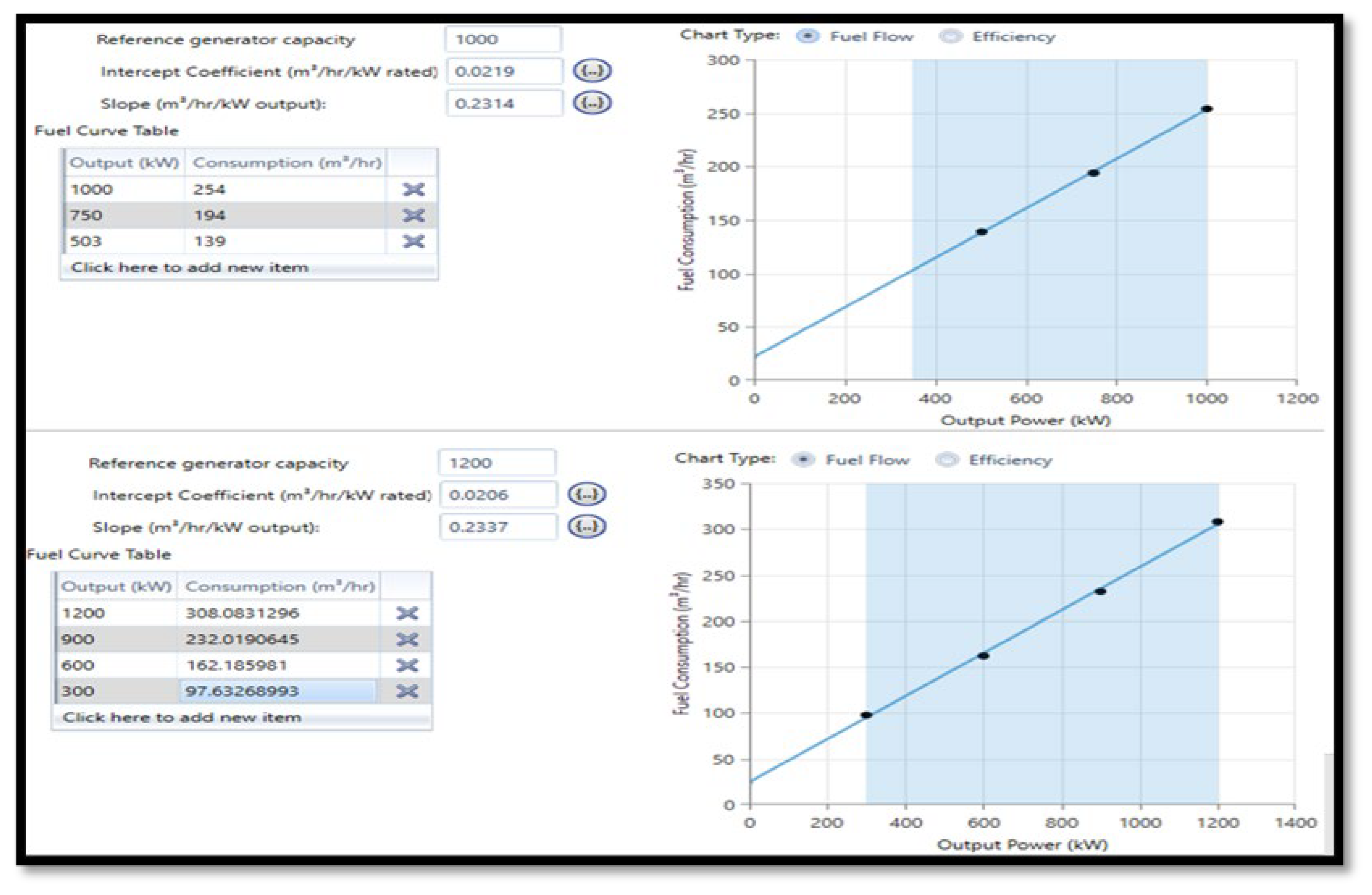Delete the 600 kW fuel curve row
Image resolution: width=1372 pixels, height=895 pixels.
(x=407, y=665)
